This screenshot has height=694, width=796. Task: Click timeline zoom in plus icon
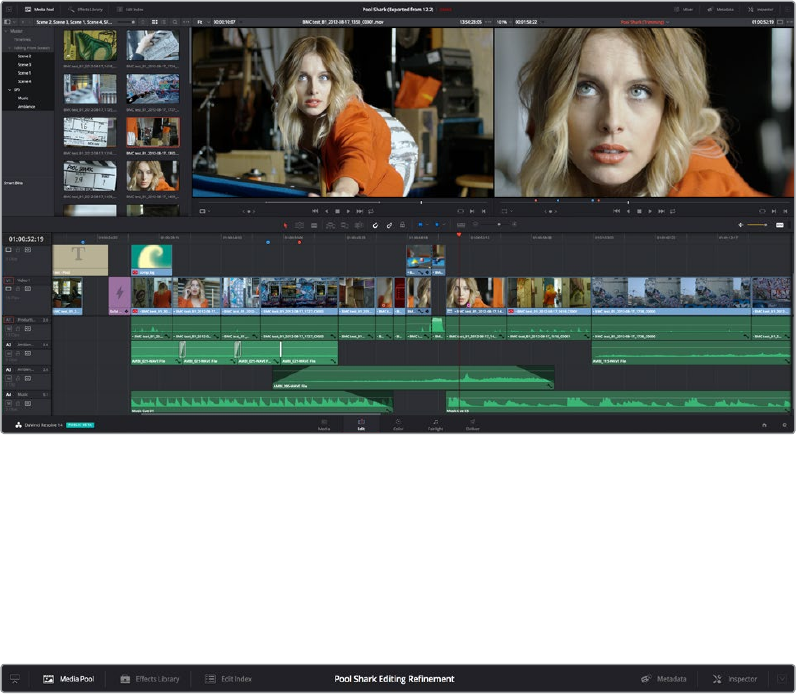pos(514,224)
